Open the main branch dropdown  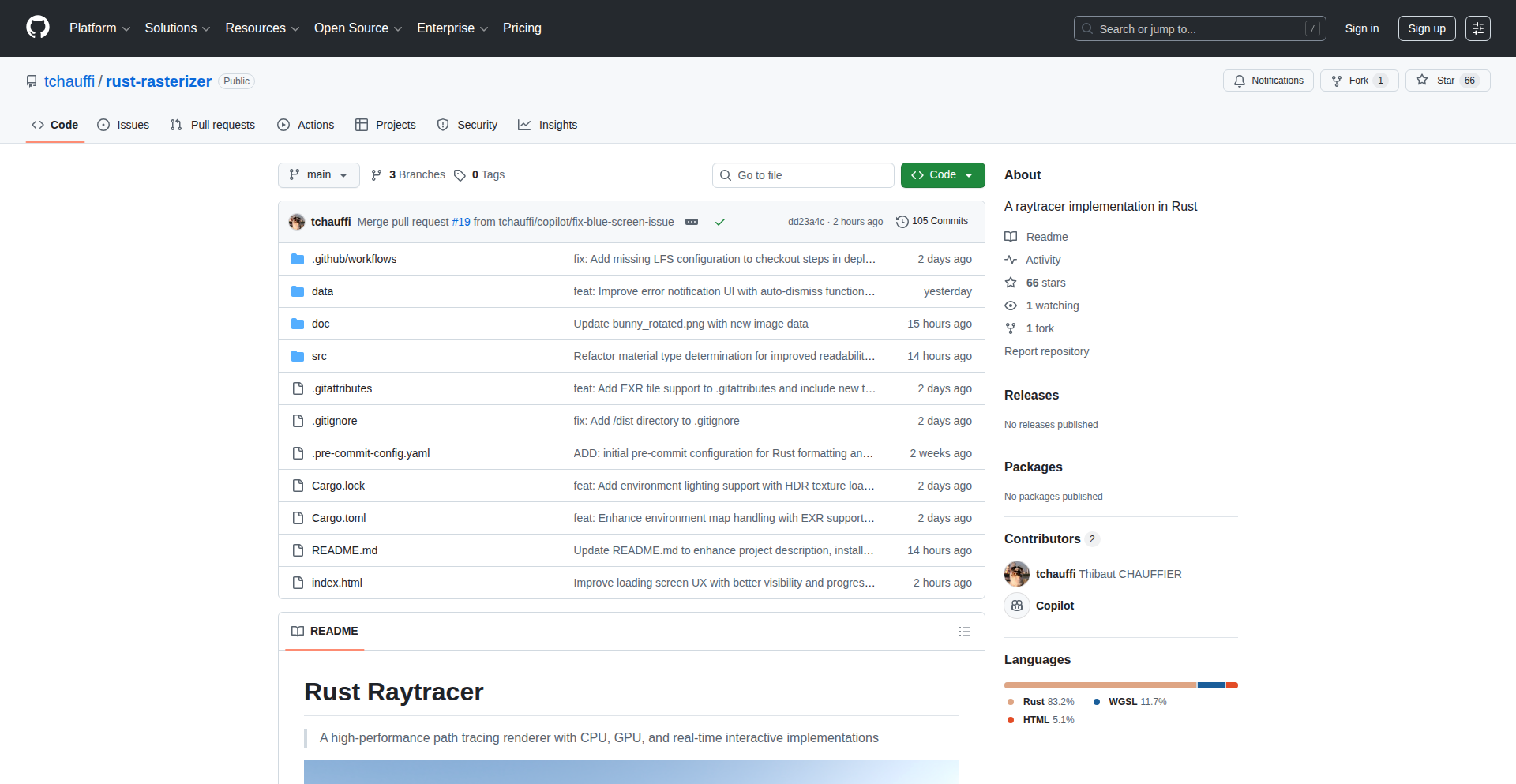(318, 175)
